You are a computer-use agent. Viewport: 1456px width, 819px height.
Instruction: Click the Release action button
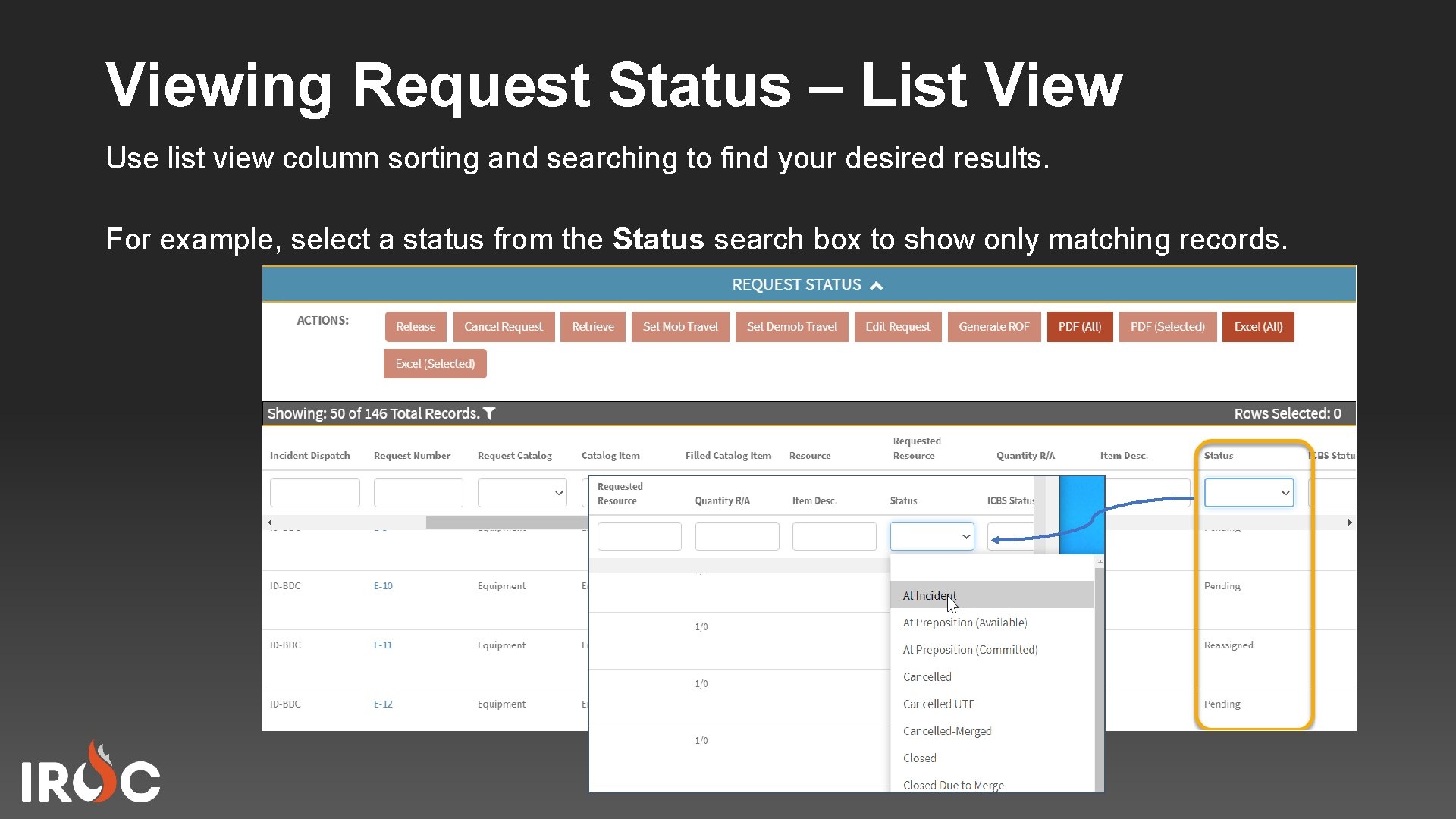click(416, 326)
